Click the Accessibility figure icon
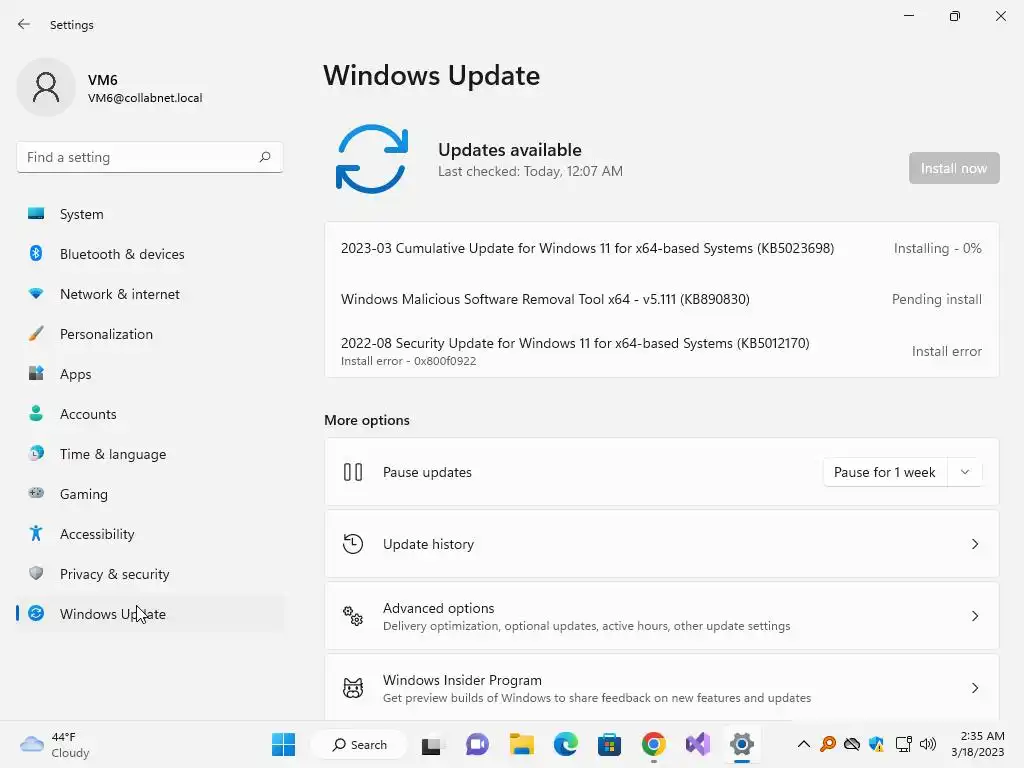1024x768 pixels. pos(36,534)
